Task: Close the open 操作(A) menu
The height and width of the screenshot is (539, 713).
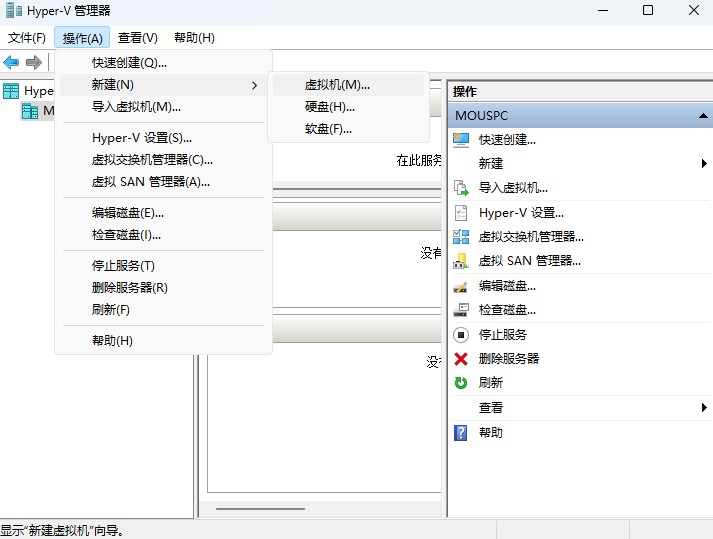Action: (82, 38)
